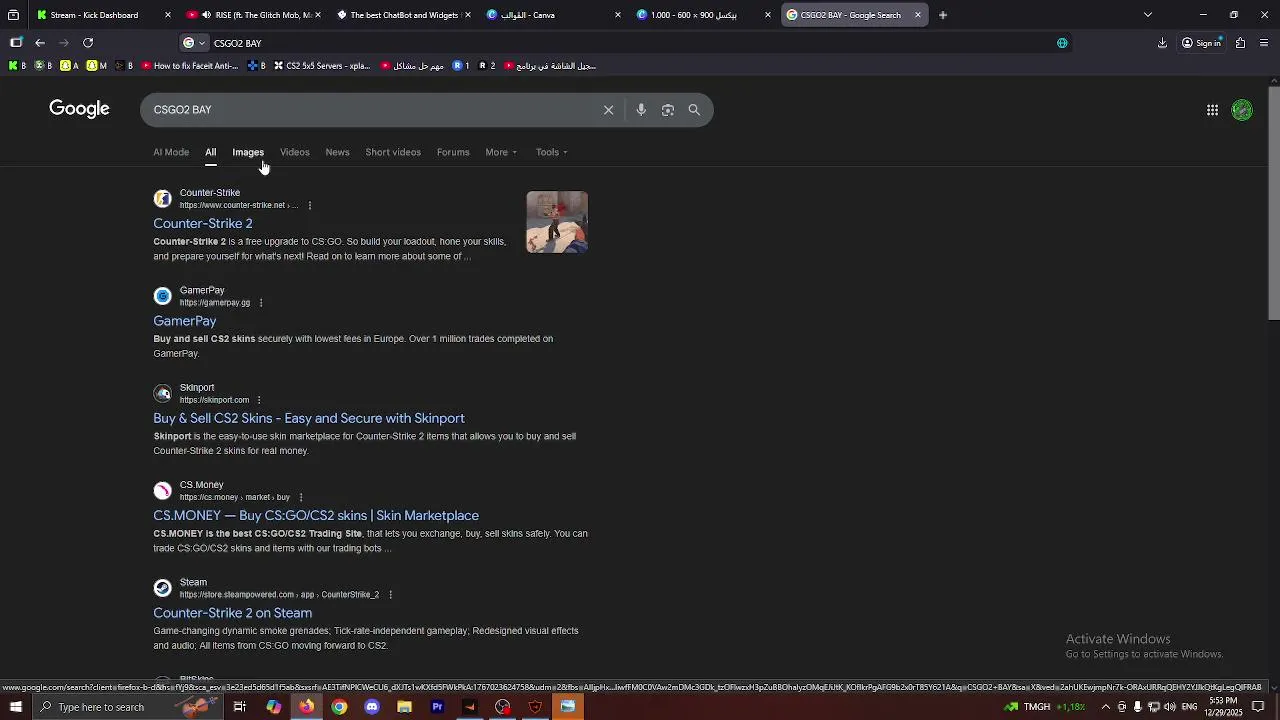Open more options for Steam result
Viewport: 1280px width, 720px height.
pos(390,595)
